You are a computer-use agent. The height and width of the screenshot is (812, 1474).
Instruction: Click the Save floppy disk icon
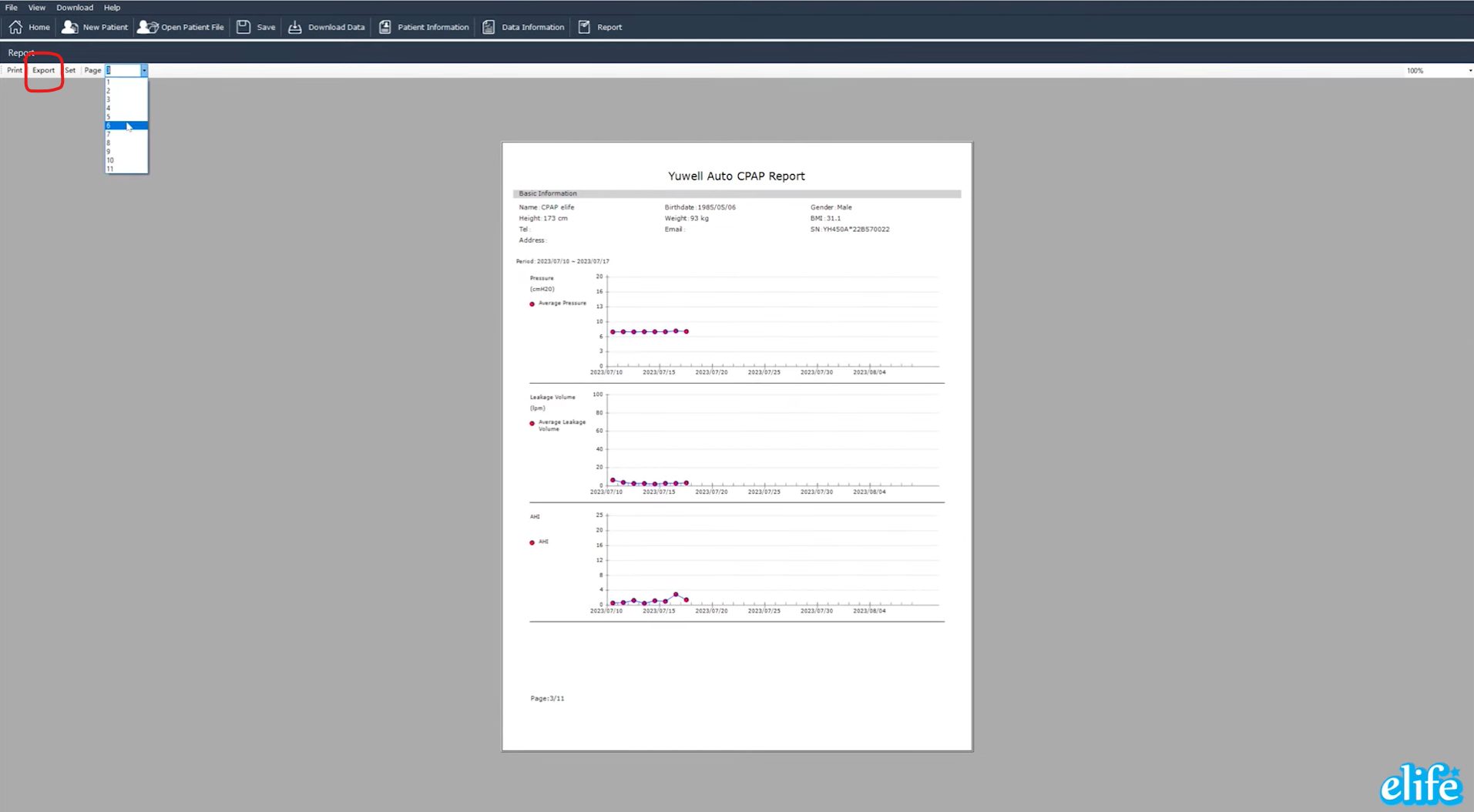(x=243, y=27)
